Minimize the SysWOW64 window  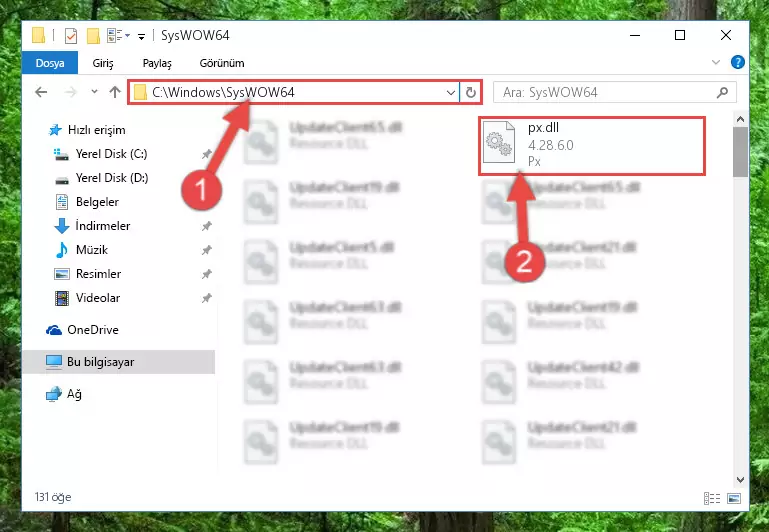tap(635, 35)
